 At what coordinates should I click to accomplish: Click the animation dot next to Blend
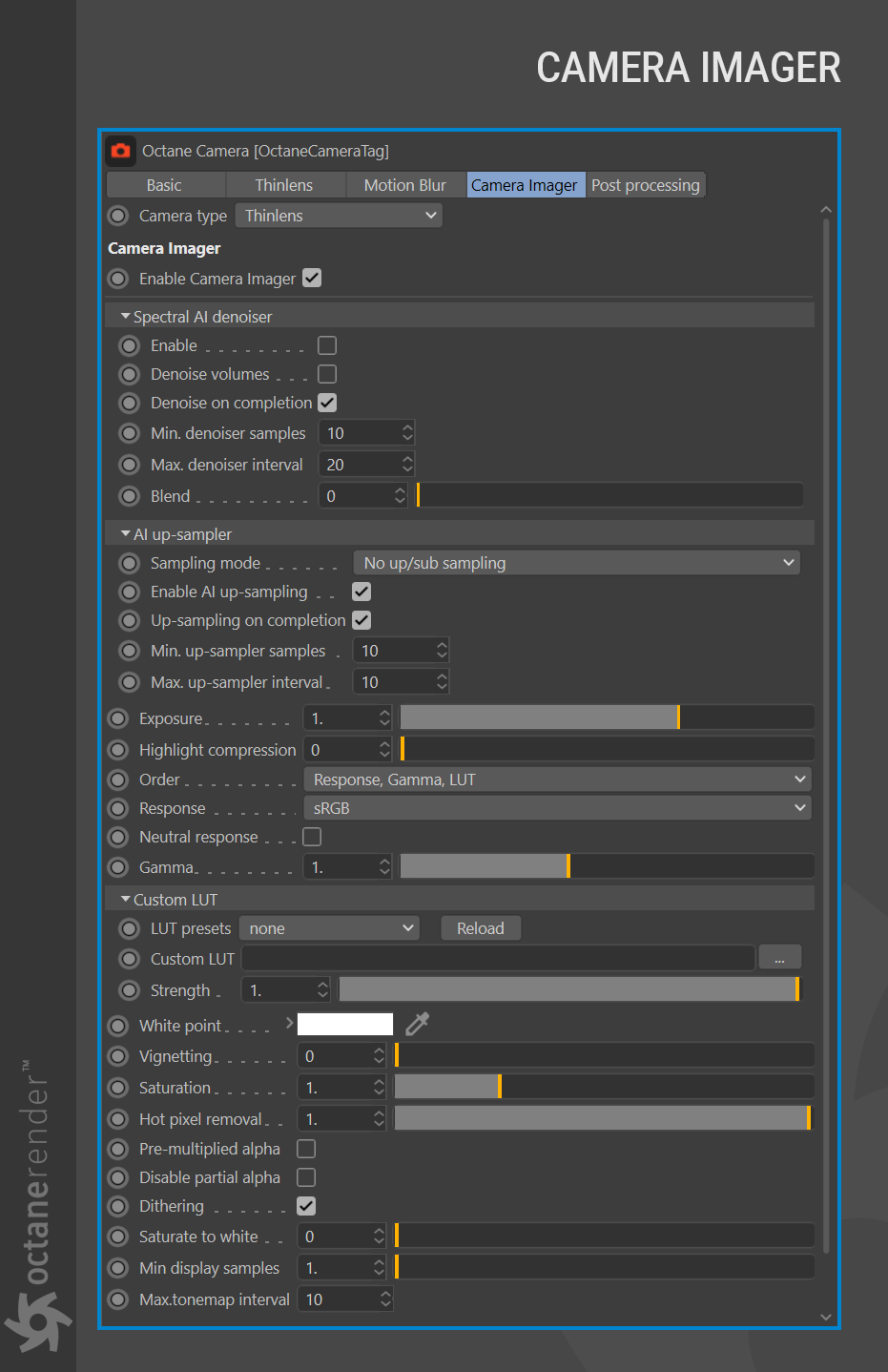pos(130,496)
